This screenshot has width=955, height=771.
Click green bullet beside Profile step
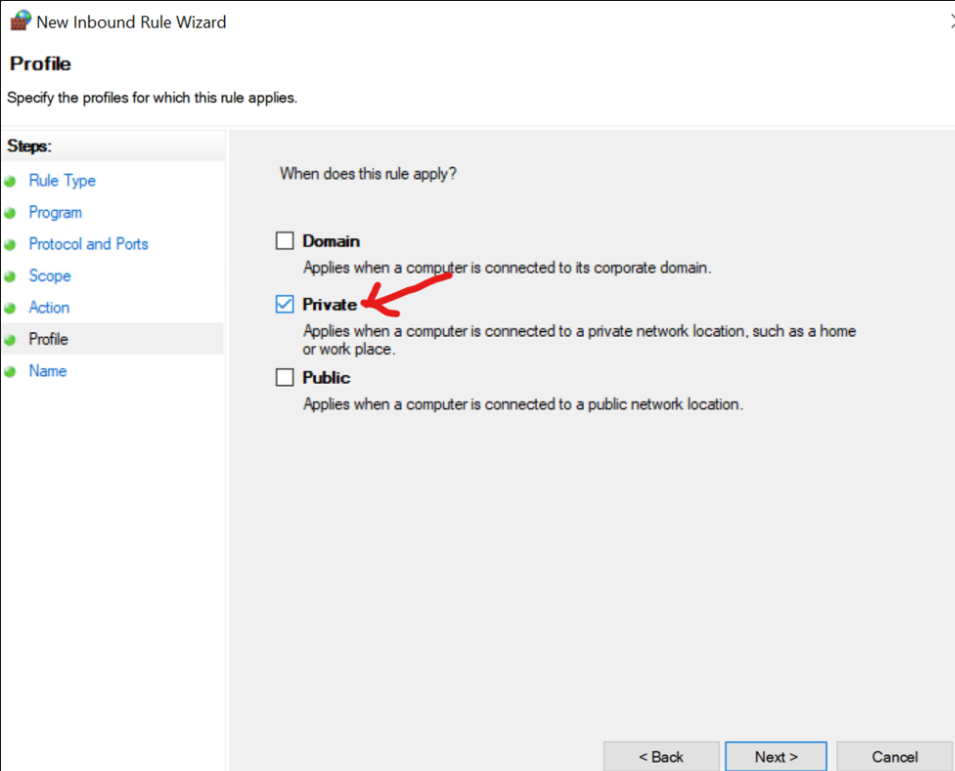point(10,340)
